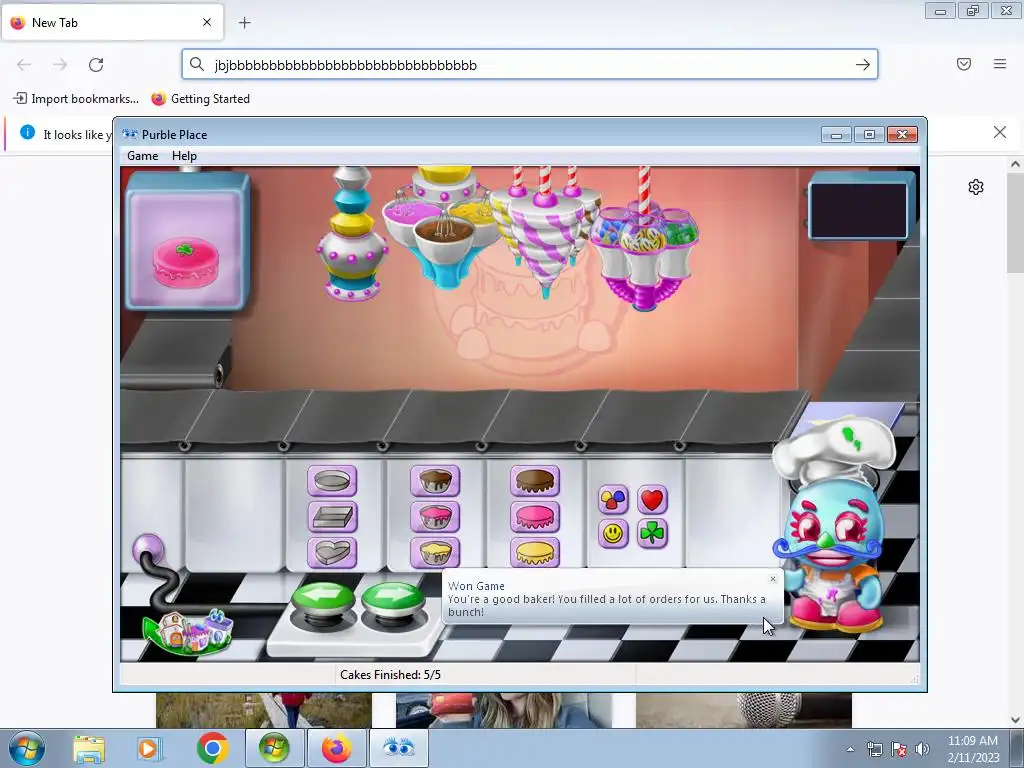Select the square cake pan button

tap(332, 517)
